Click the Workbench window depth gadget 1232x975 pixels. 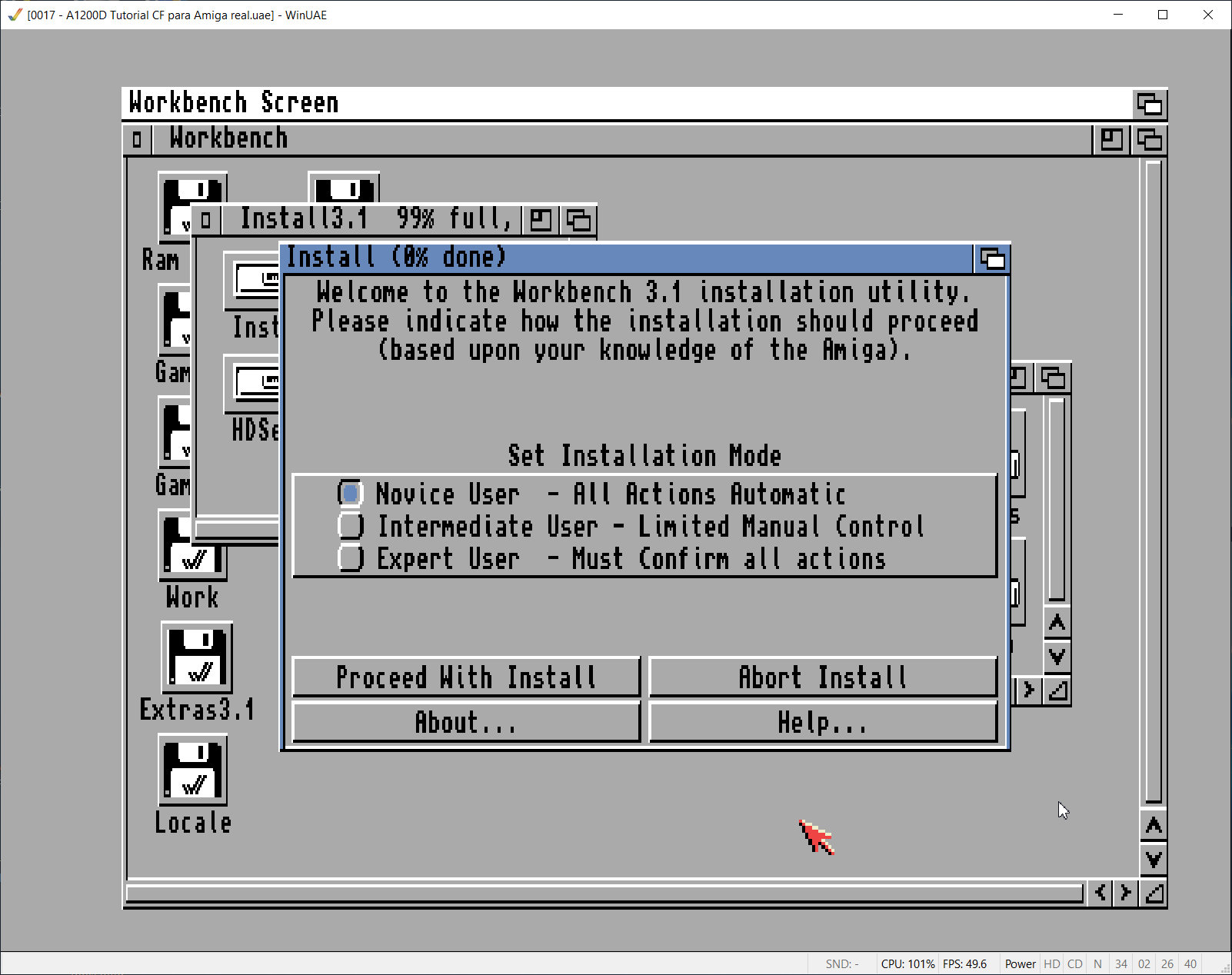[1150, 139]
